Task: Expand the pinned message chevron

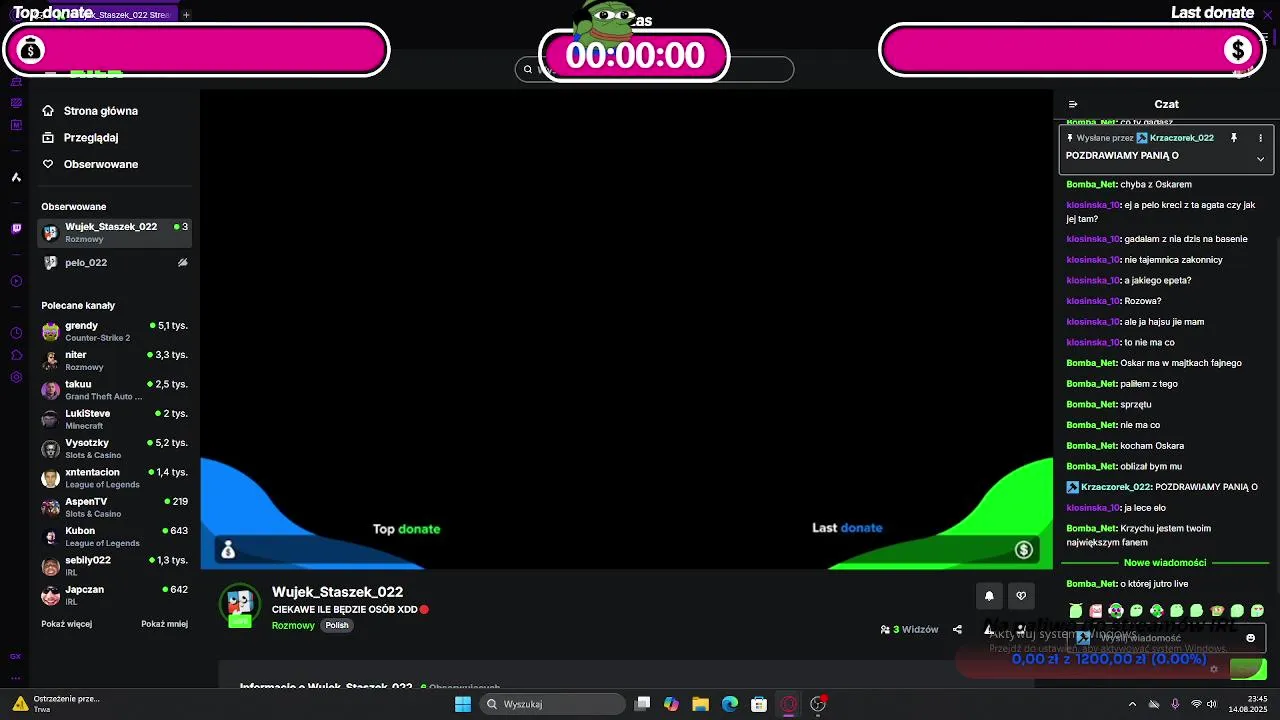Action: click(1260, 159)
